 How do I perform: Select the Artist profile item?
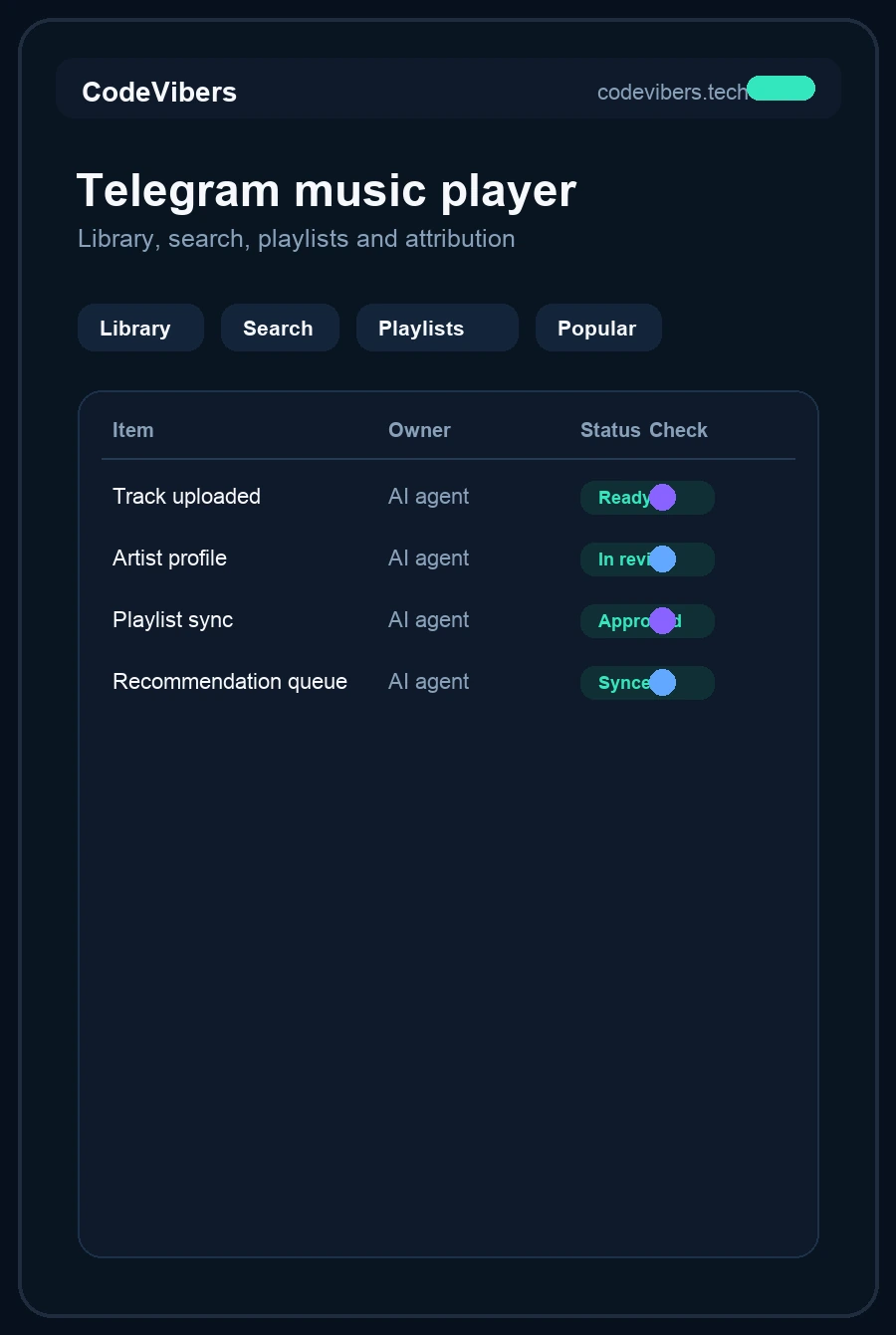(x=169, y=557)
